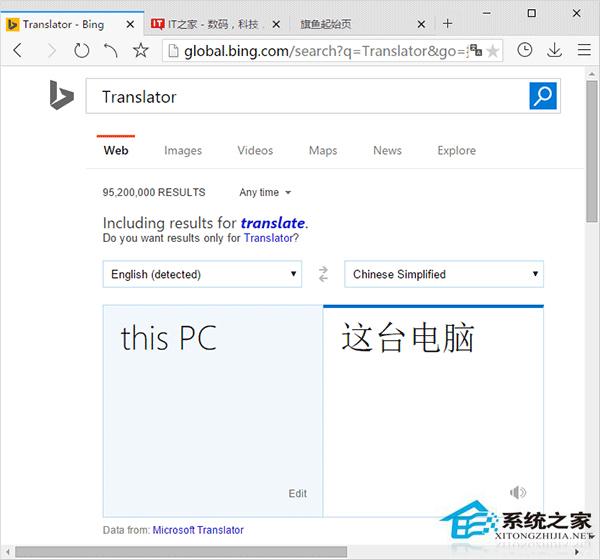Switch to Videos results
This screenshot has width=600, height=560.
coord(255,150)
